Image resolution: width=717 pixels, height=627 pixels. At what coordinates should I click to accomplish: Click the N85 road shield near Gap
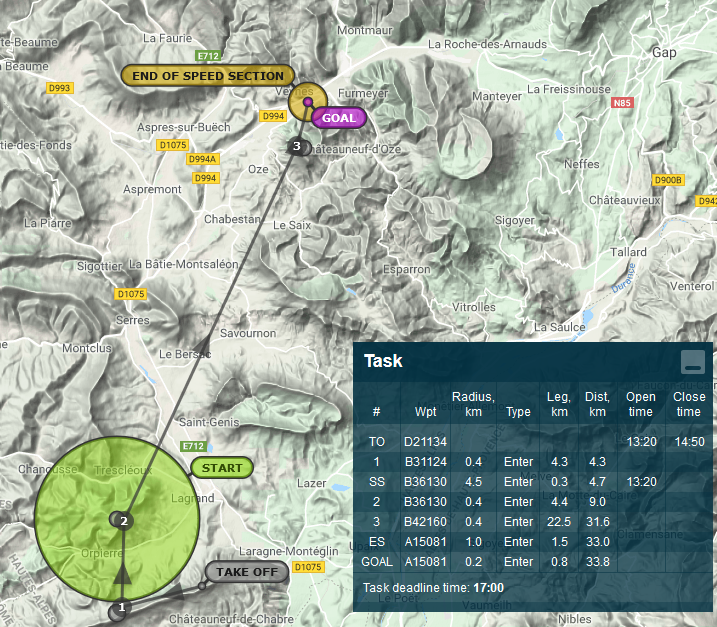coord(623,102)
